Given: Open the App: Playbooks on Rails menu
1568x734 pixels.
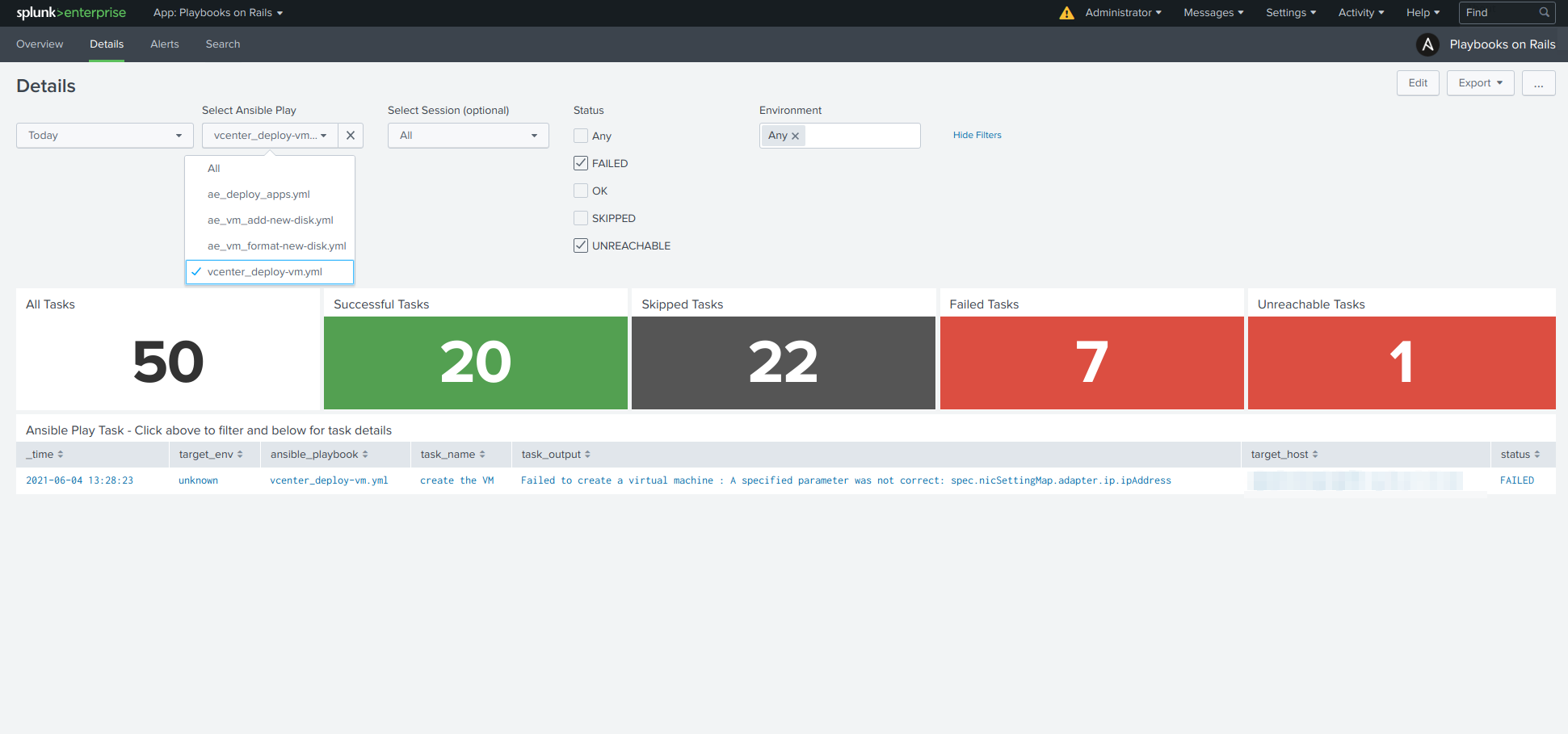Looking at the screenshot, I should coord(218,13).
